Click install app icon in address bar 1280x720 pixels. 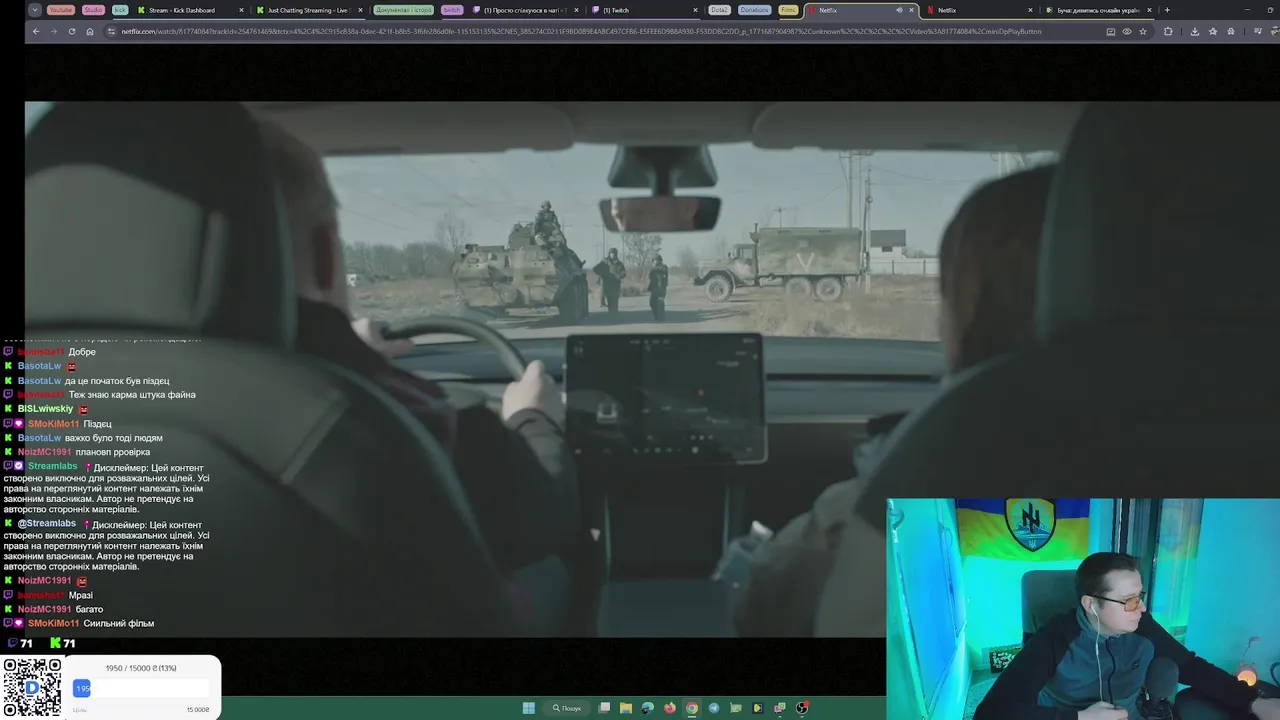[x=1111, y=31]
